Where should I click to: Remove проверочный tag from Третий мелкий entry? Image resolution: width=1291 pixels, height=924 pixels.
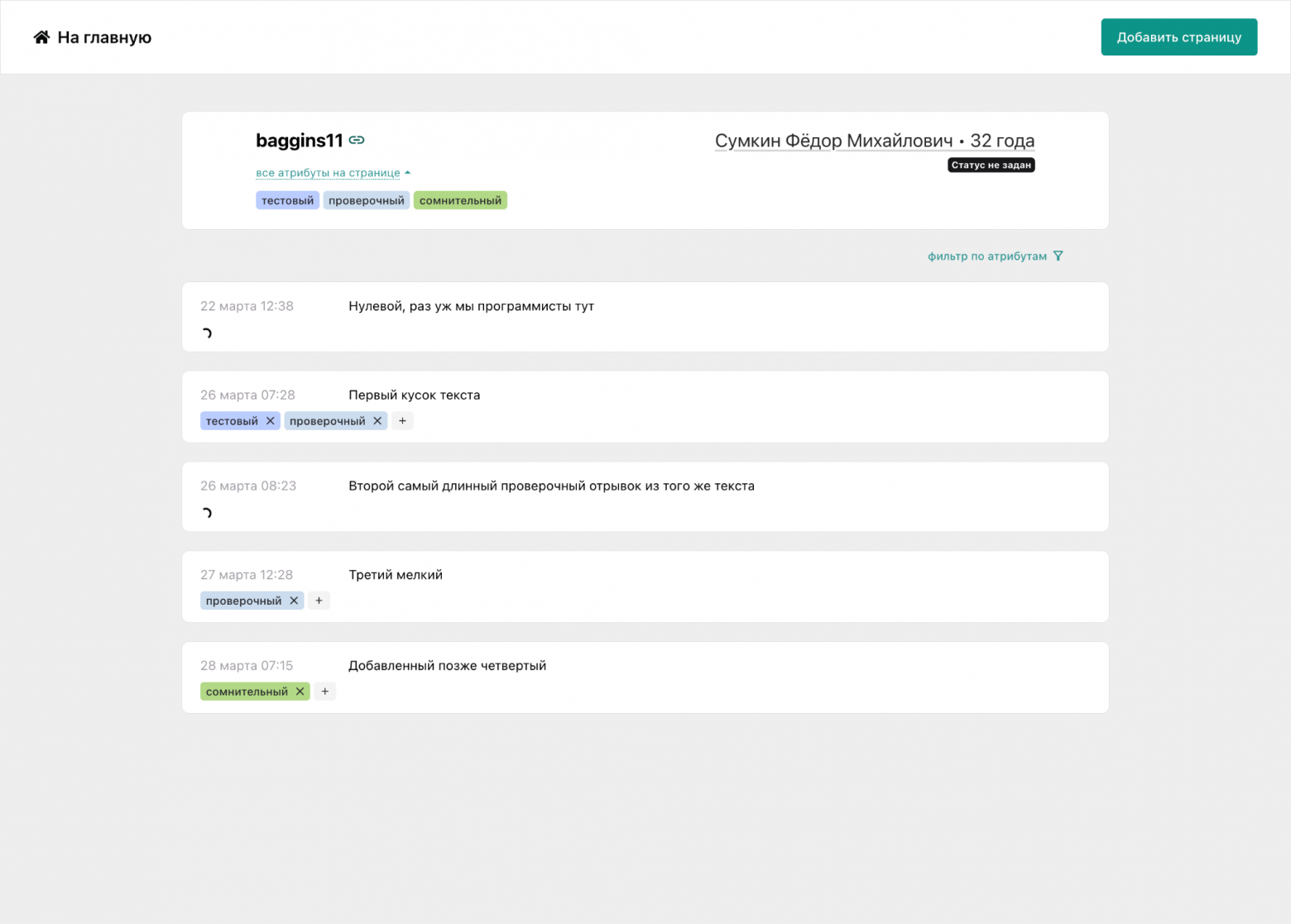point(295,600)
